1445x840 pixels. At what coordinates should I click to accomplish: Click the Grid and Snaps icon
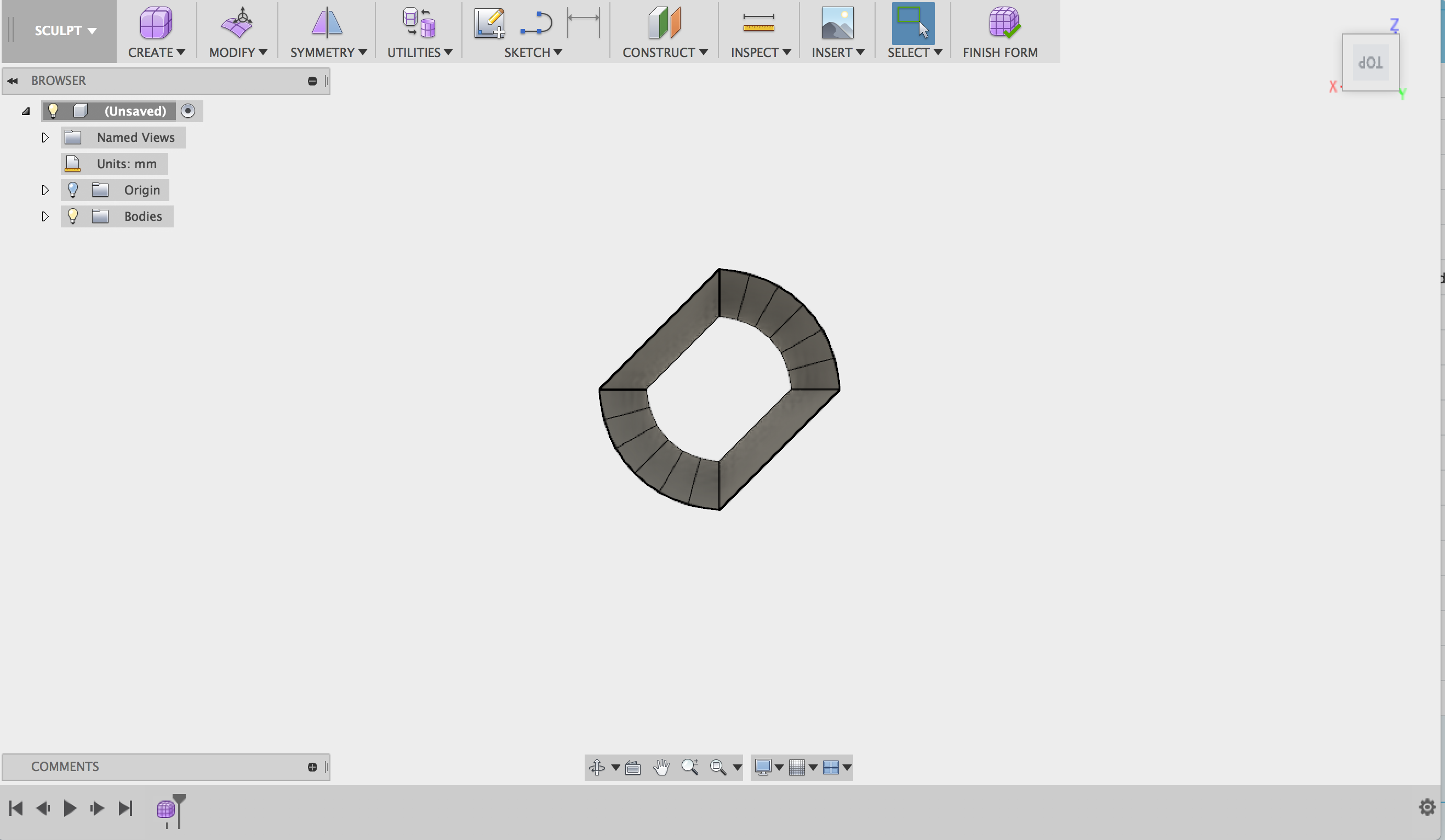click(x=797, y=767)
